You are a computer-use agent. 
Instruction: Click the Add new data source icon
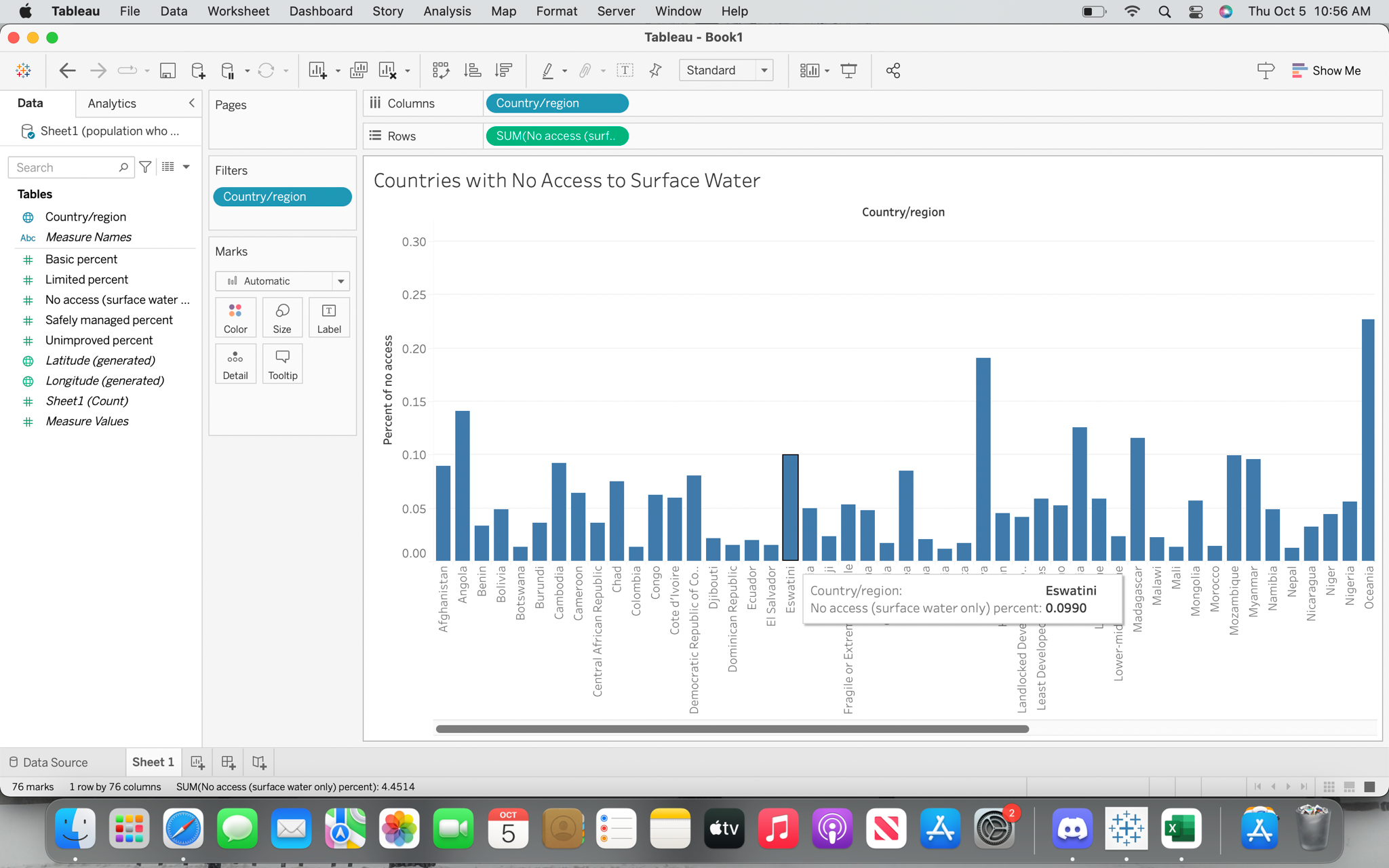pyautogui.click(x=198, y=71)
